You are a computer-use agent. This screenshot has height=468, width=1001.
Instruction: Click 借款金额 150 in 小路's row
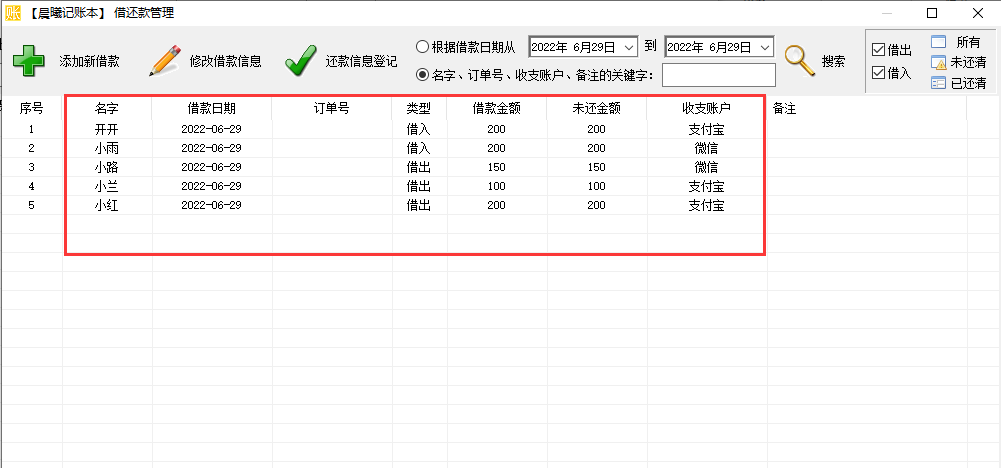coord(496,167)
